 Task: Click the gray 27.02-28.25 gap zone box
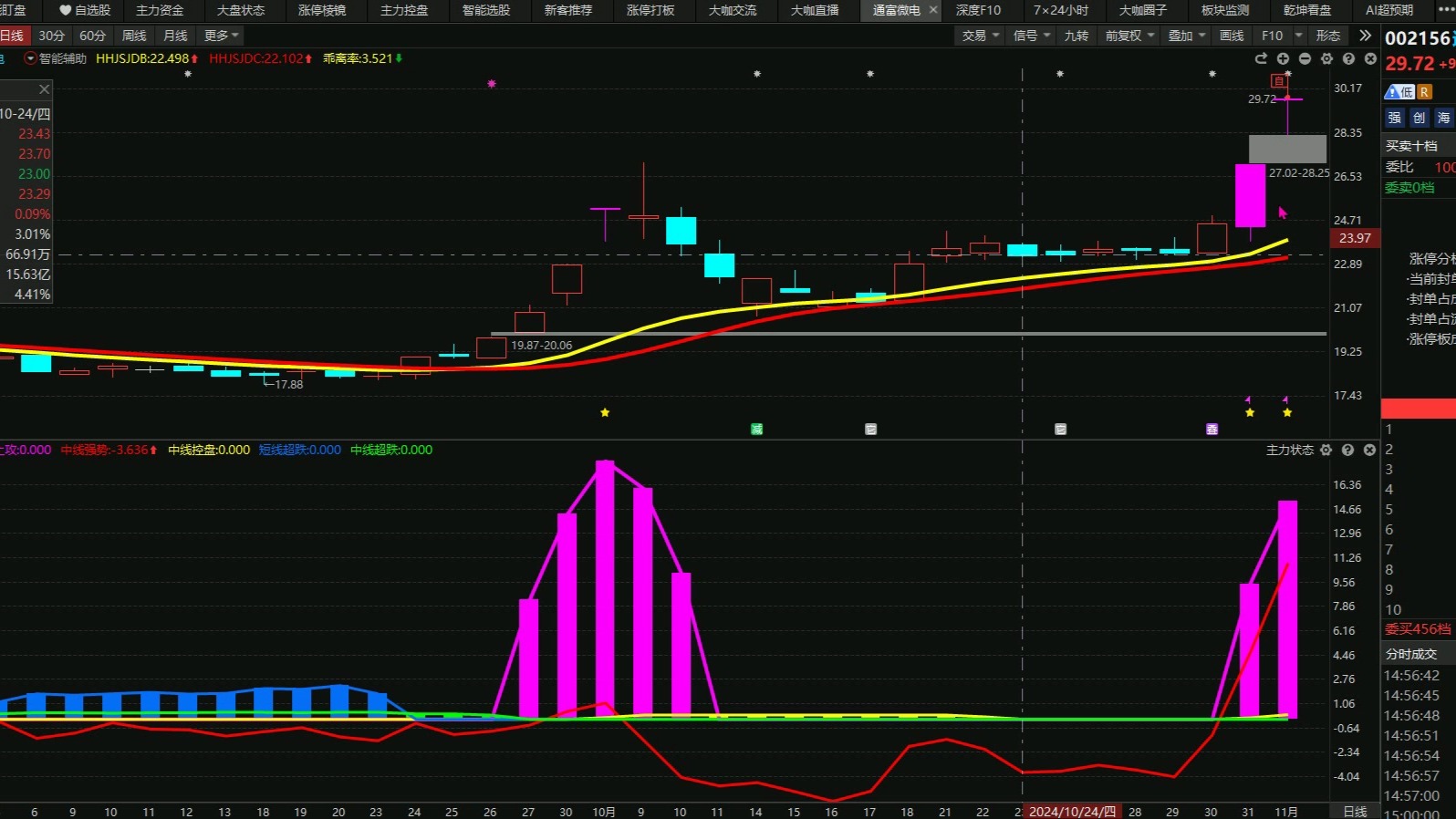[1287, 149]
